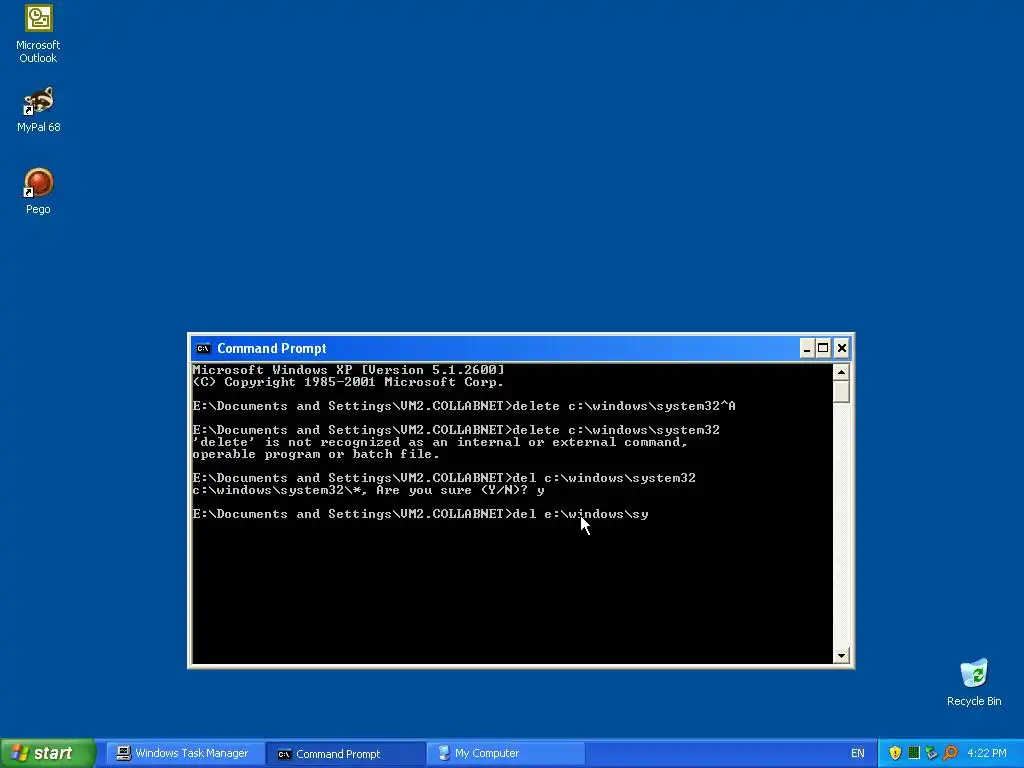The height and width of the screenshot is (768, 1024).
Task: Select the MyPal 68 desktop shortcut
Action: [38, 109]
